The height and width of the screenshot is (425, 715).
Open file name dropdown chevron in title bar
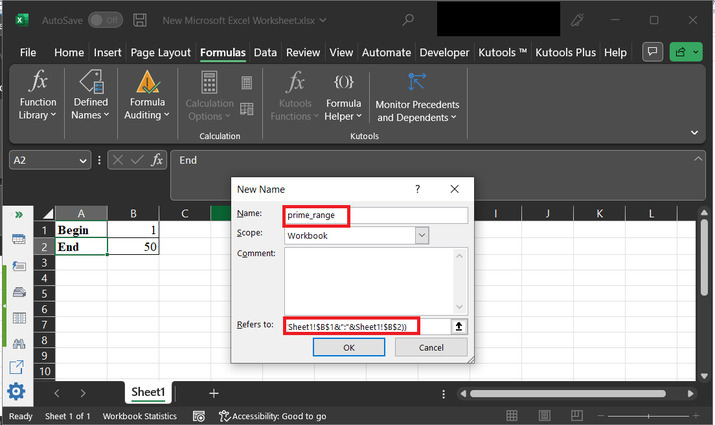click(323, 20)
